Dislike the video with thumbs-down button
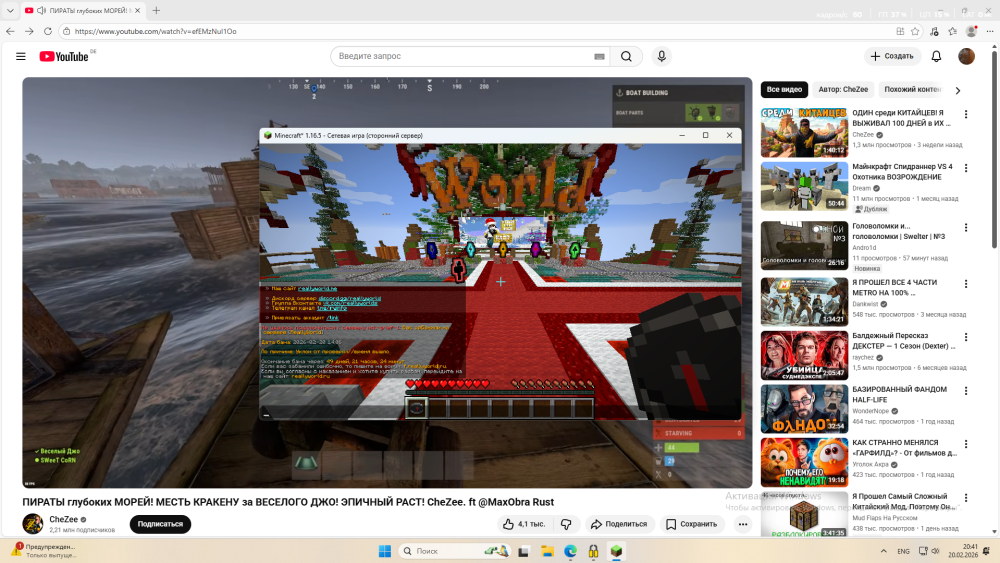 [x=566, y=524]
